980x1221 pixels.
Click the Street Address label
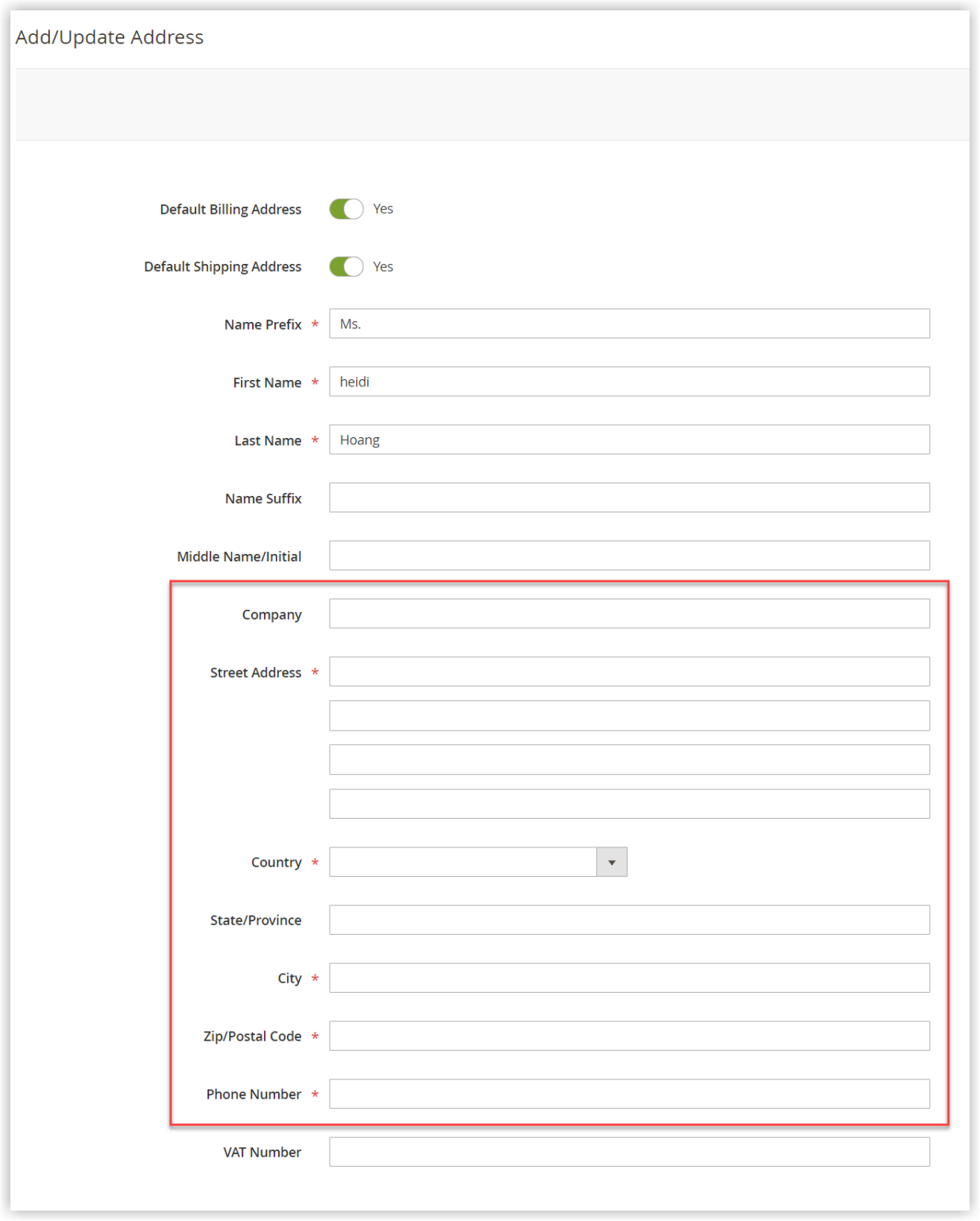256,673
